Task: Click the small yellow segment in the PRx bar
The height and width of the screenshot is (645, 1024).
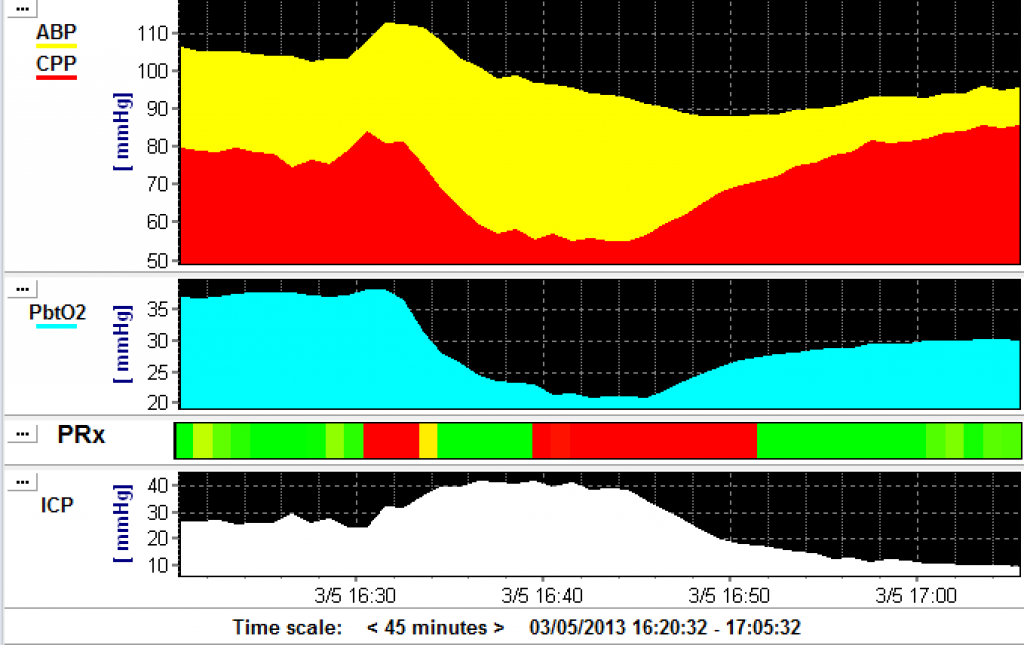Action: (428, 440)
